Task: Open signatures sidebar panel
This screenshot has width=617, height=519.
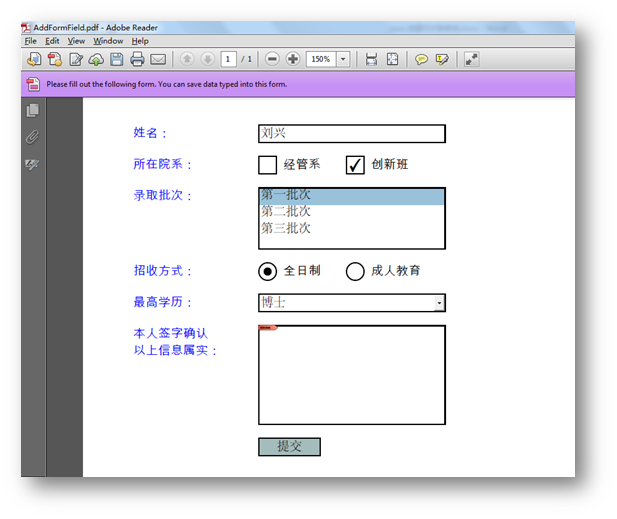Action: [32, 164]
